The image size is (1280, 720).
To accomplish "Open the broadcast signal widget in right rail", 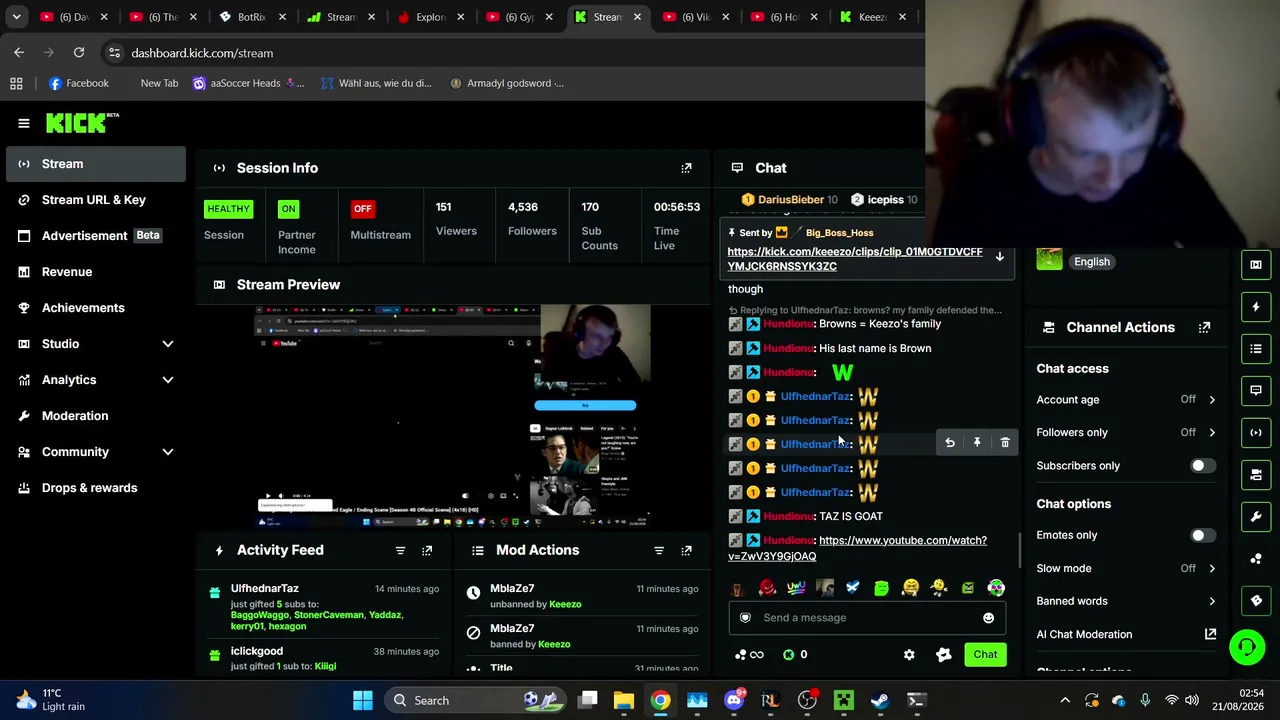I will coord(1256,433).
